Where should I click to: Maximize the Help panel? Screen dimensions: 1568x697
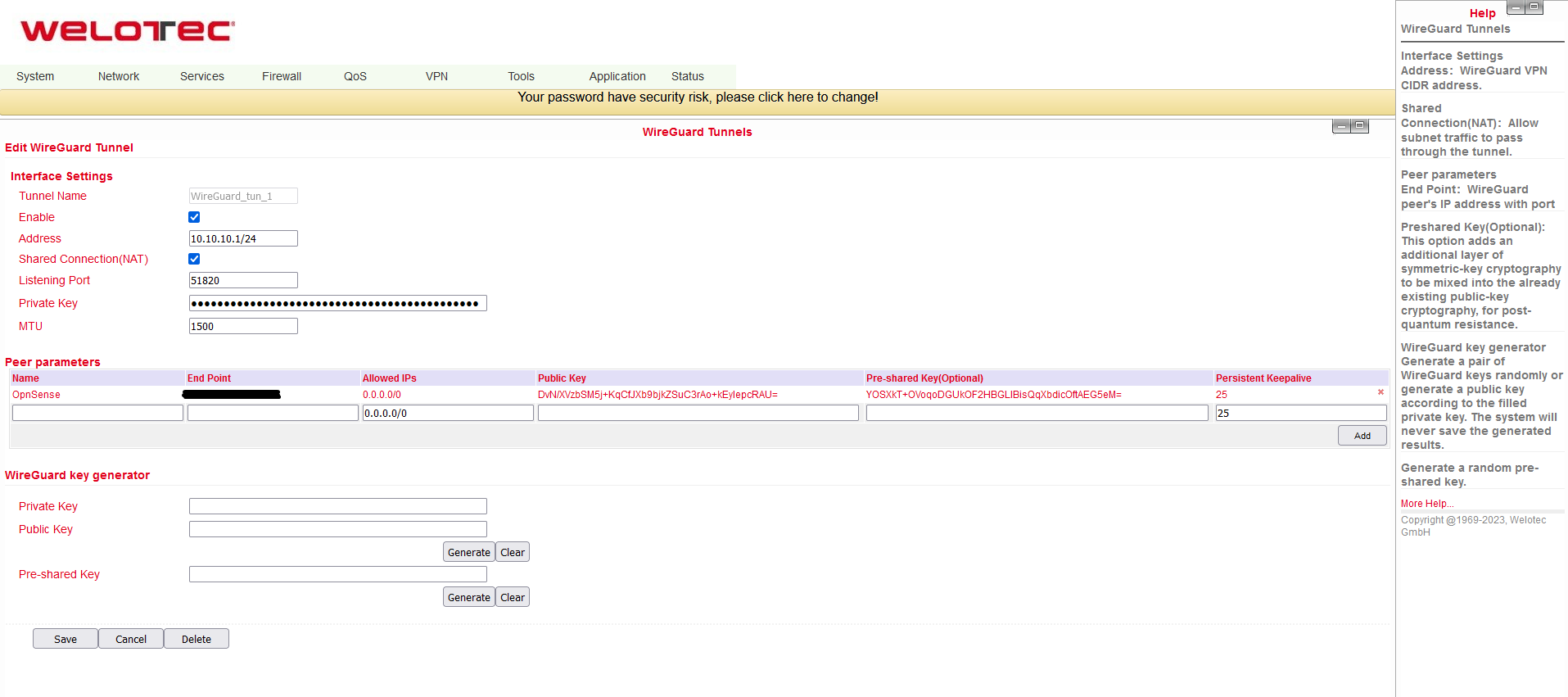point(1534,7)
